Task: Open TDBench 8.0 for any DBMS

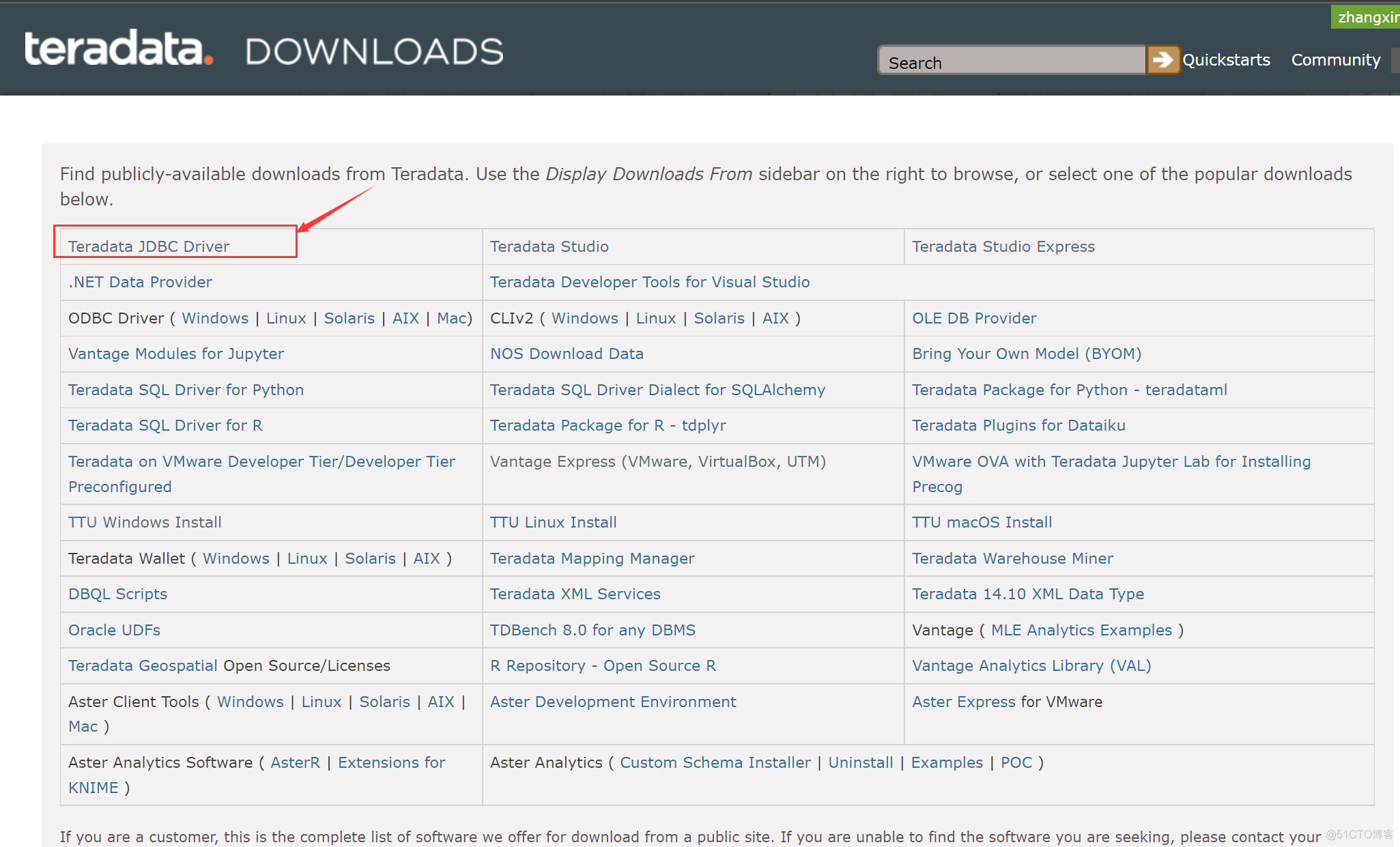Action: point(592,630)
